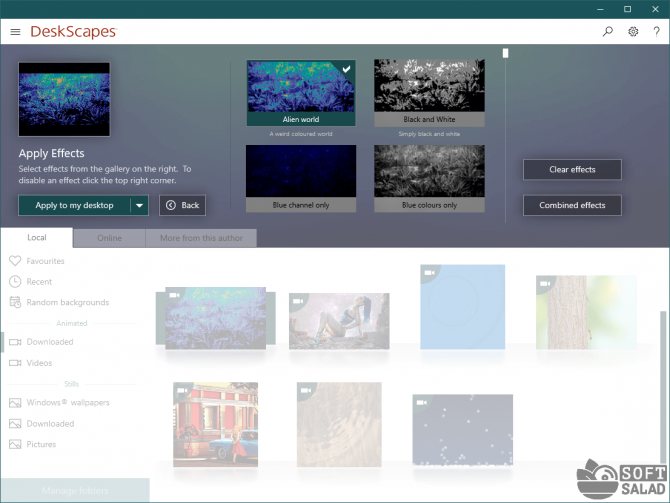This screenshot has width=670, height=503.
Task: Click the help question mark icon
Action: point(656,31)
